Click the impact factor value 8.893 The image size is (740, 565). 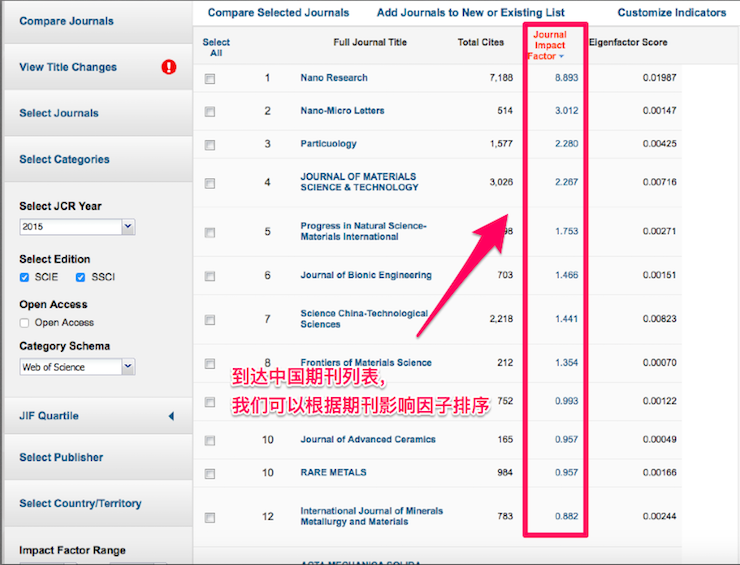pos(566,78)
